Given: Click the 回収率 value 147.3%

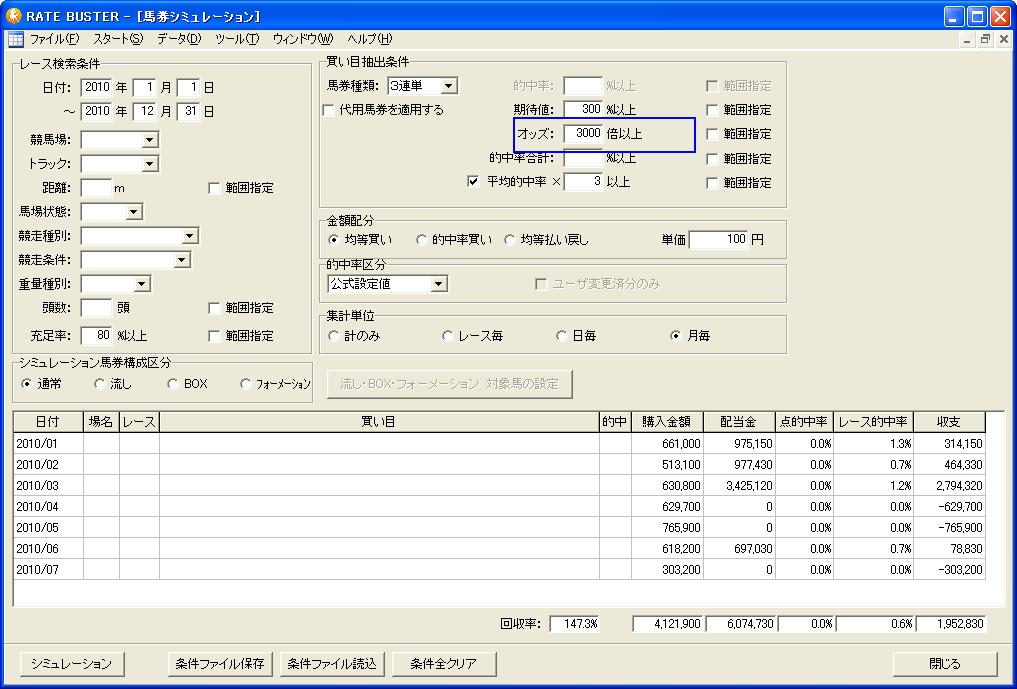Looking at the screenshot, I should click(574, 624).
